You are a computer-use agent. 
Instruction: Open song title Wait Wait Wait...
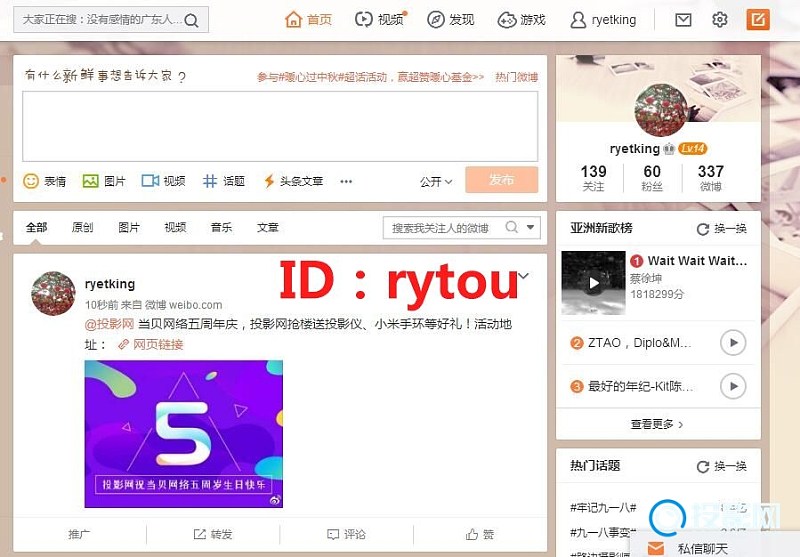tap(697, 261)
